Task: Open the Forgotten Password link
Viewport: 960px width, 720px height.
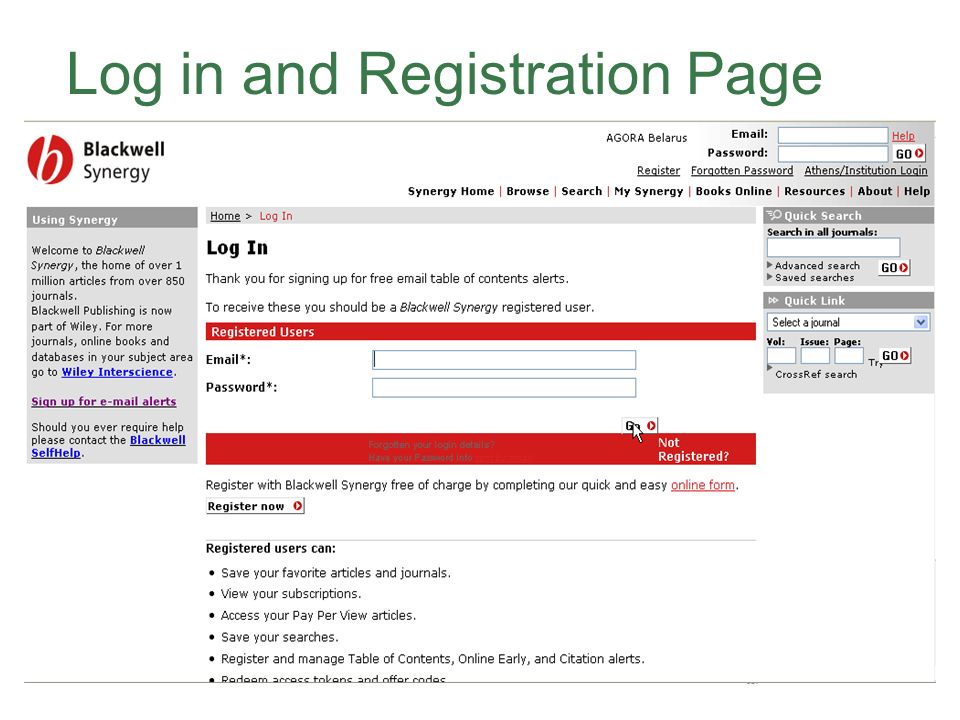Action: pyautogui.click(x=742, y=171)
